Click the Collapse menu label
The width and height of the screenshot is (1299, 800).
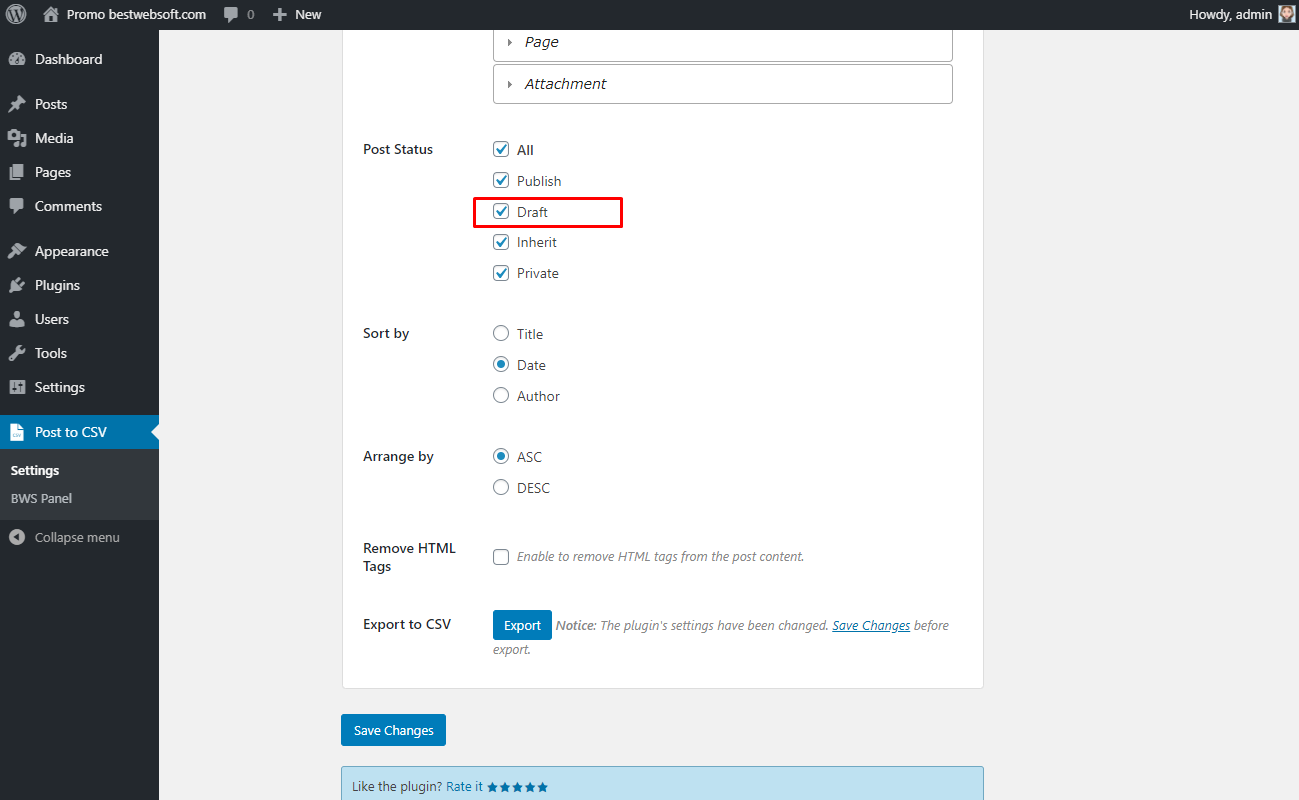tap(77, 537)
